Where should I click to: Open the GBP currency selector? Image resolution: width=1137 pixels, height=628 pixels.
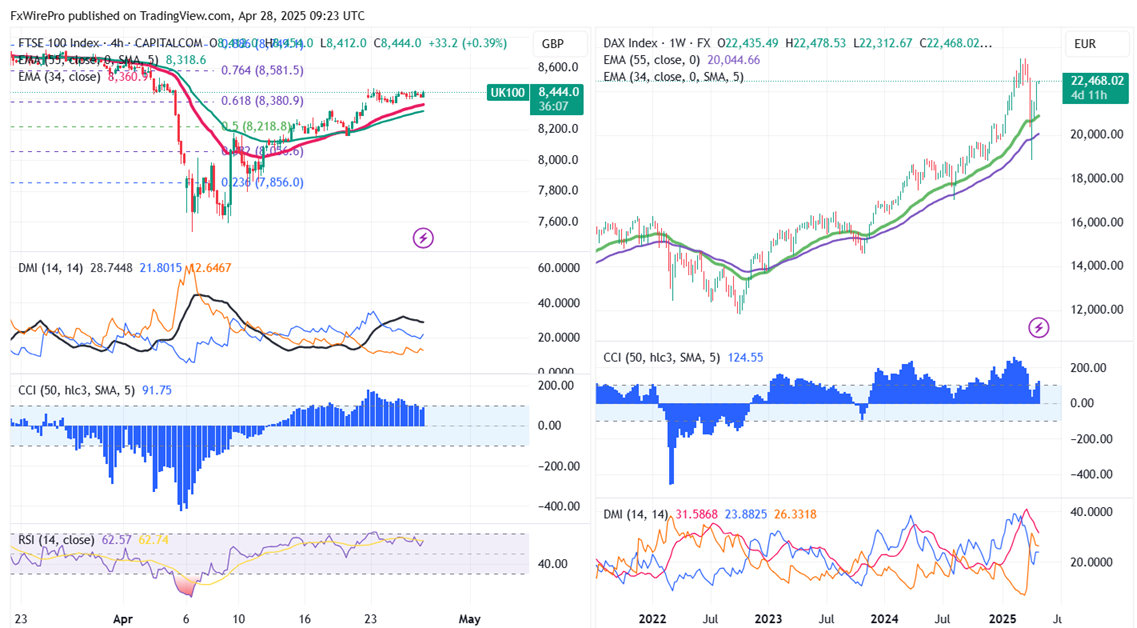click(x=552, y=44)
